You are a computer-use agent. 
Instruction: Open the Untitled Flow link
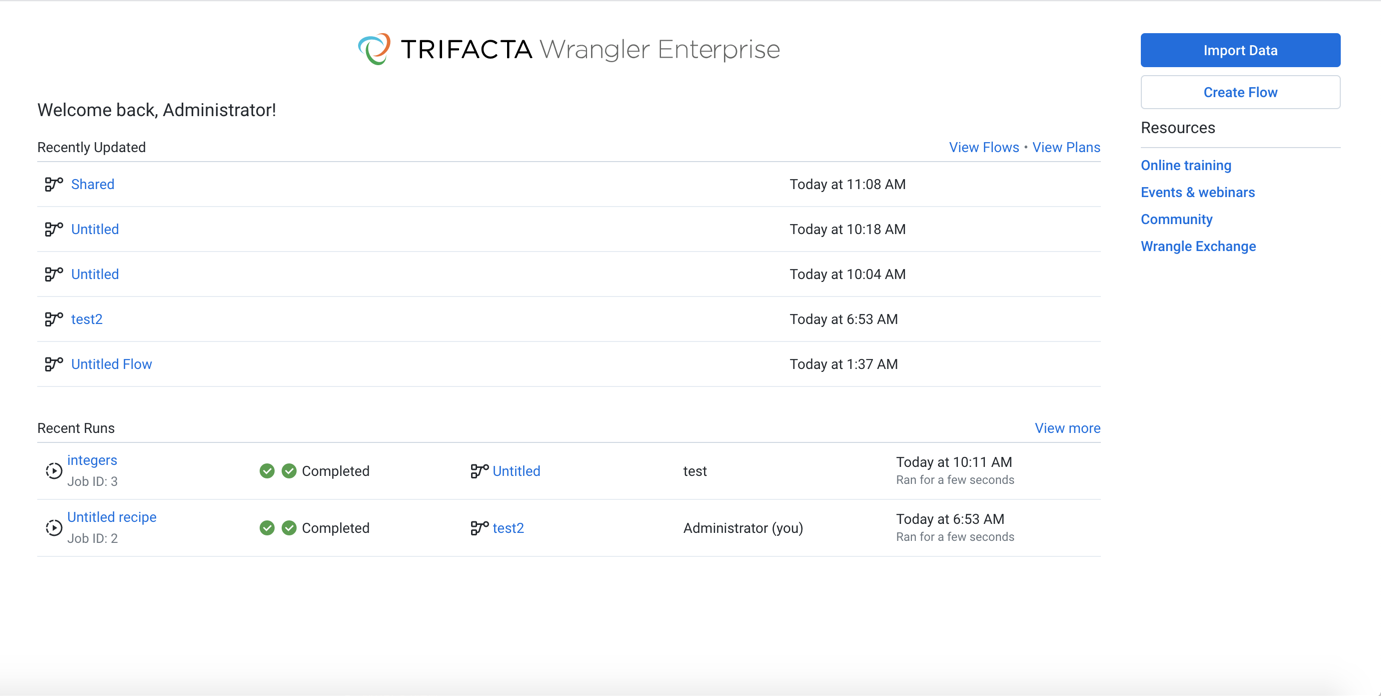coord(111,364)
